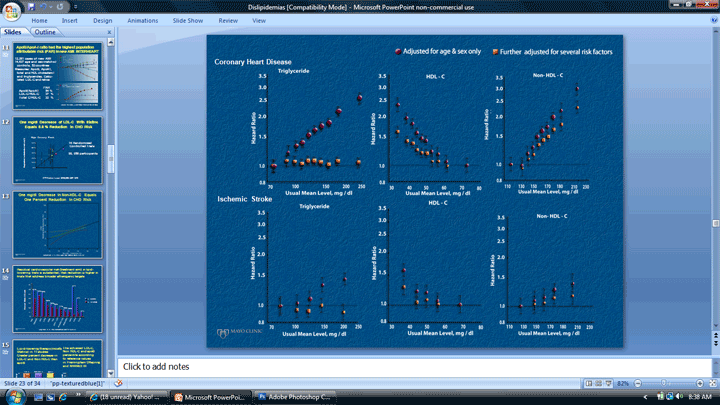
Task: Fit slide to current window
Action: pyautogui.click(x=713, y=383)
